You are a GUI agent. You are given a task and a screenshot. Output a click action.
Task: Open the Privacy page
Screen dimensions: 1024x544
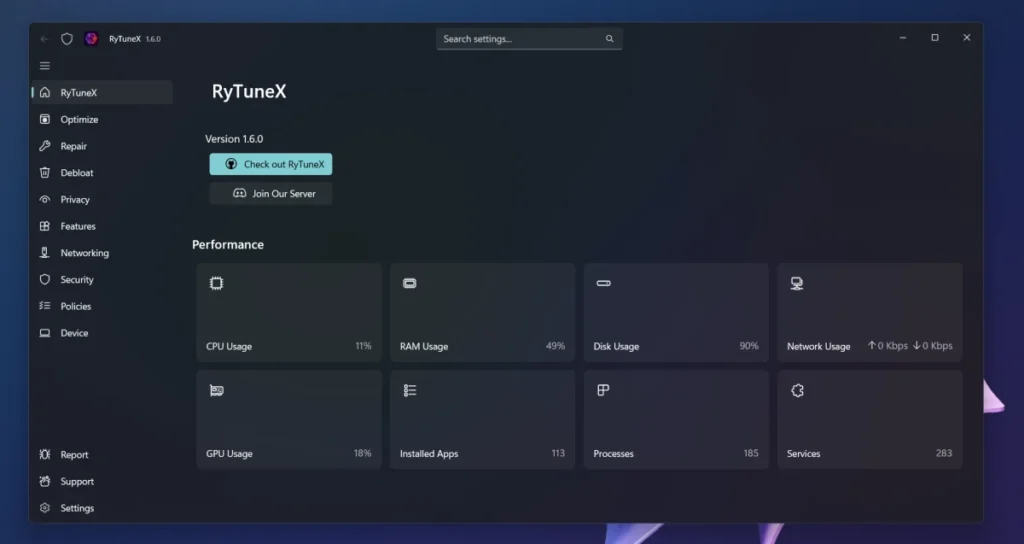(x=103, y=200)
